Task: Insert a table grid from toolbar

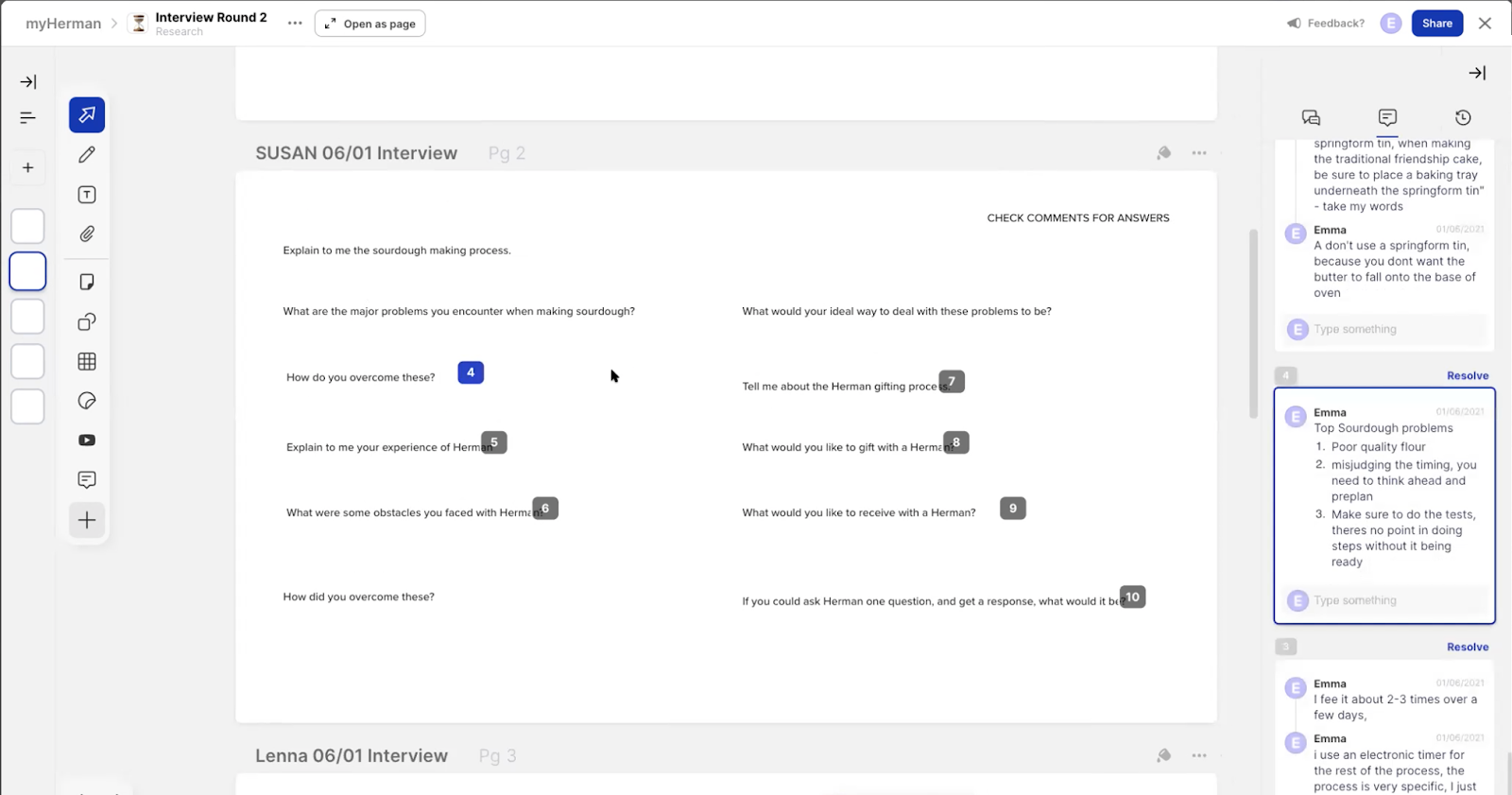Action: (x=87, y=362)
